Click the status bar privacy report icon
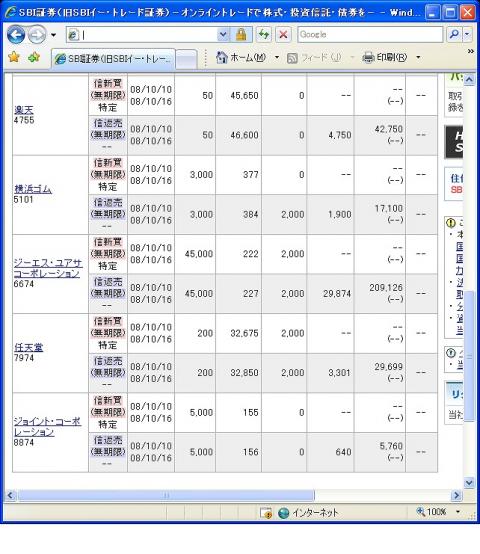Screen dimensions: 480x554 coord(266,512)
